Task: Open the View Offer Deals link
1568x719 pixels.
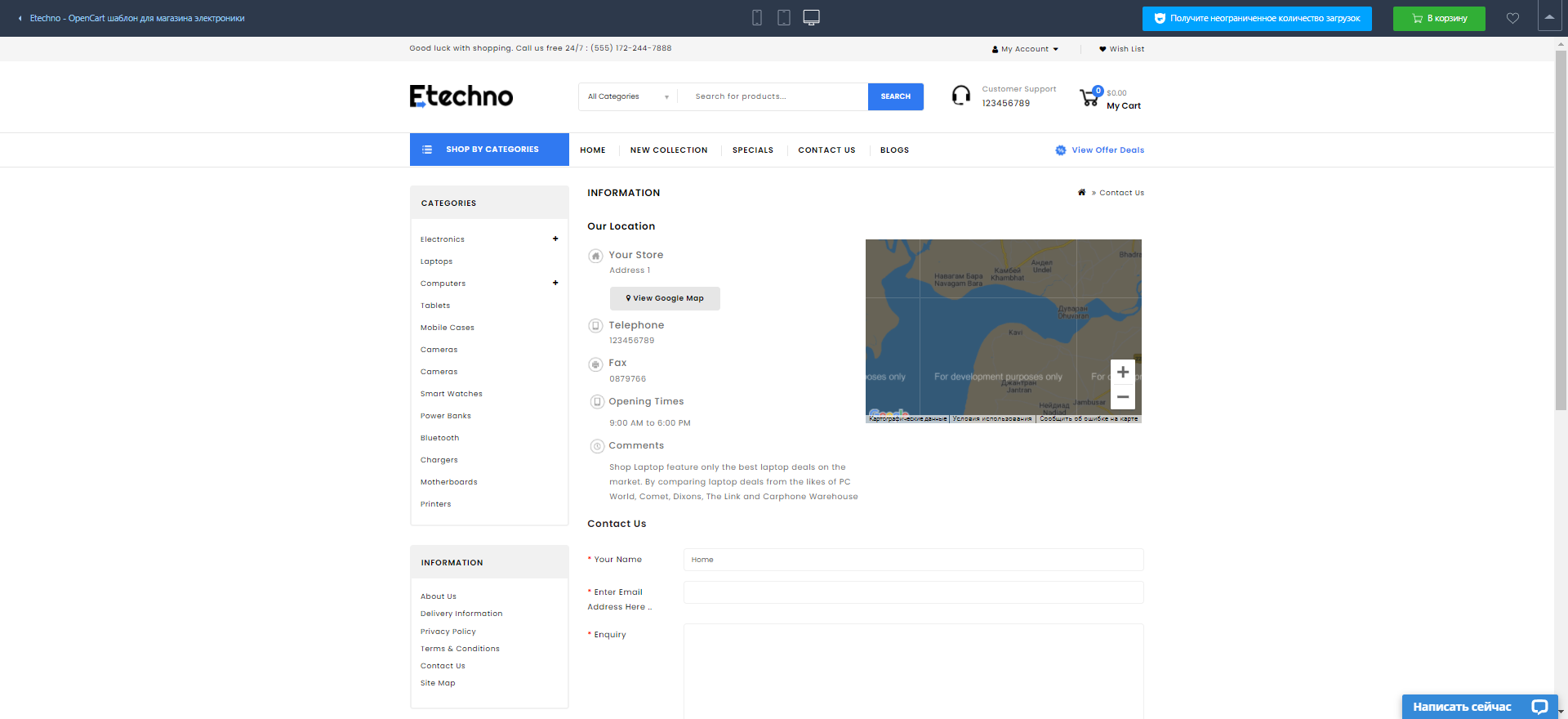Action: pos(1107,150)
